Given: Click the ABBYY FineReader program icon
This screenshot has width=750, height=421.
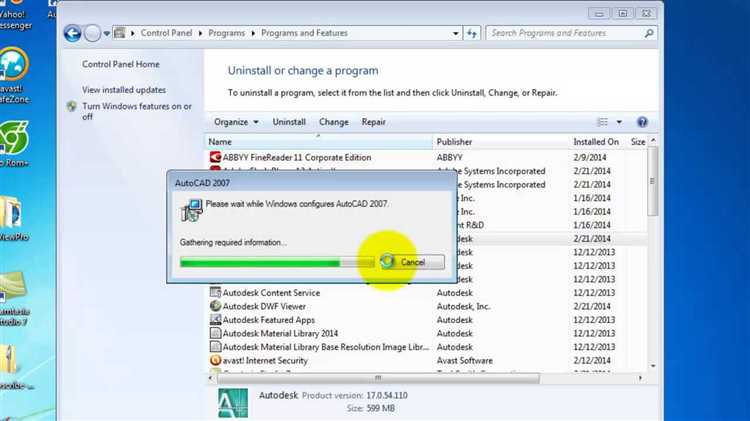Looking at the screenshot, I should point(215,157).
